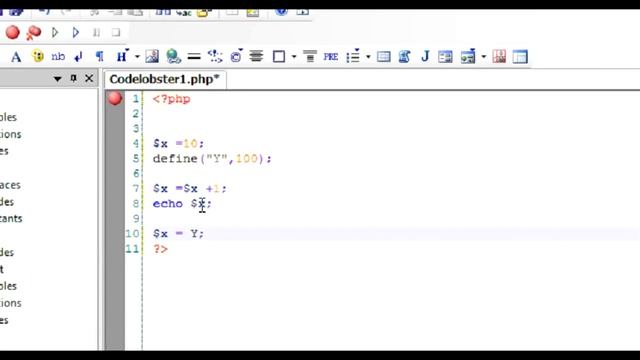Click the '$x =10;' code line
Screen dimensions: 640x360
[178, 144]
